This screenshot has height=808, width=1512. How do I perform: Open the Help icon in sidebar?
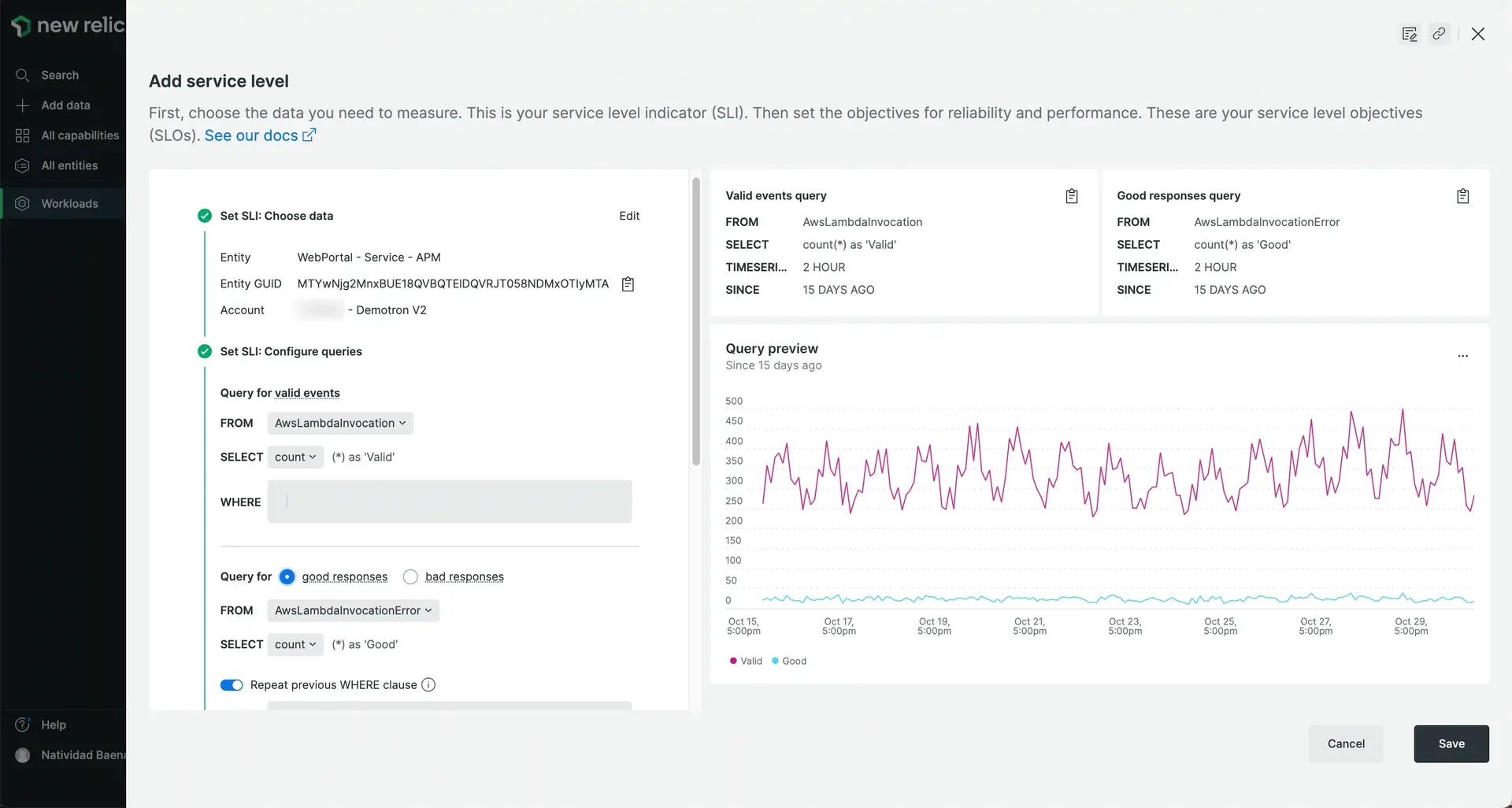coord(23,725)
